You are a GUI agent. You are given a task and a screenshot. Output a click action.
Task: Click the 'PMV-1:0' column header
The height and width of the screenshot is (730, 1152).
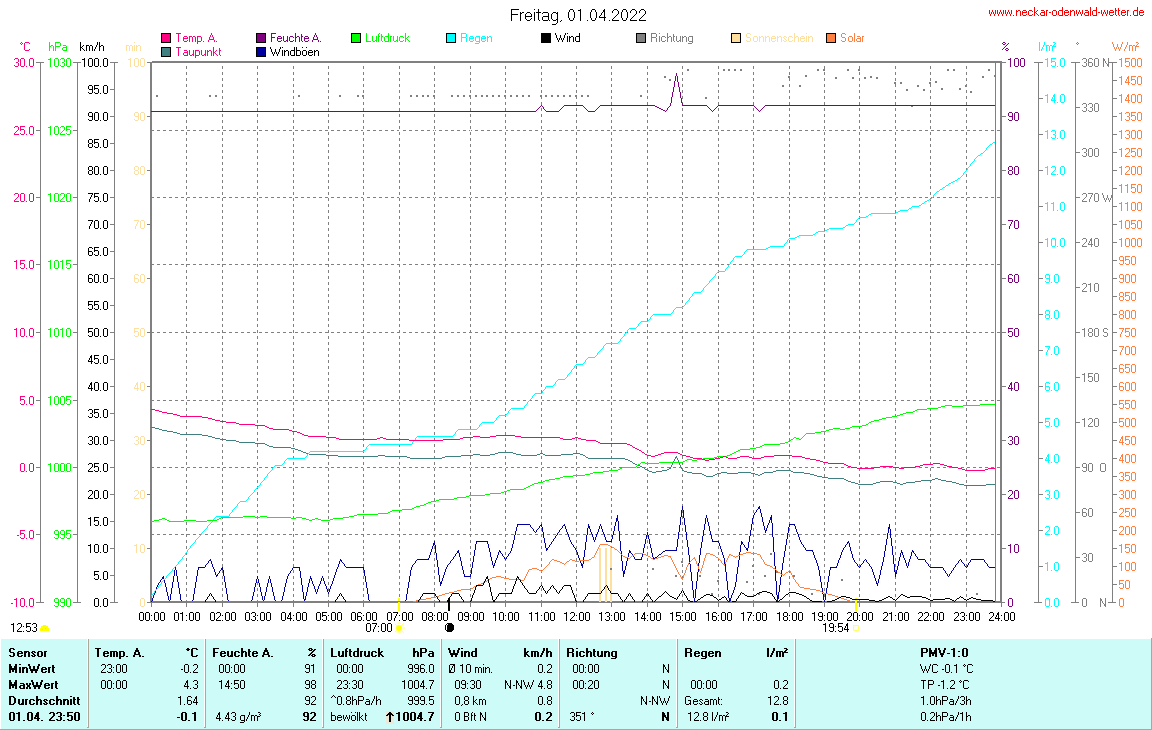click(x=944, y=653)
